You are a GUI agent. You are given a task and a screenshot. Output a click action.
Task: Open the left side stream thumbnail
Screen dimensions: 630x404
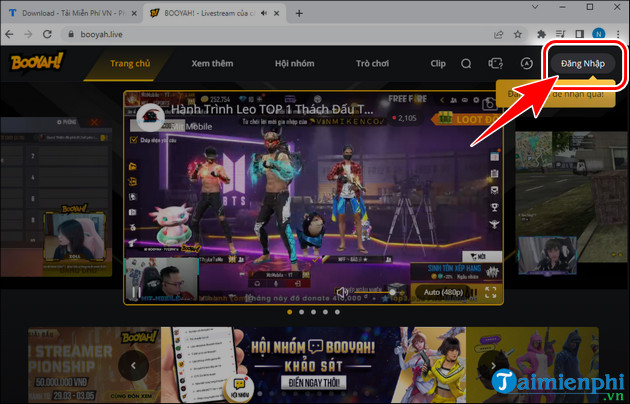coord(56,197)
